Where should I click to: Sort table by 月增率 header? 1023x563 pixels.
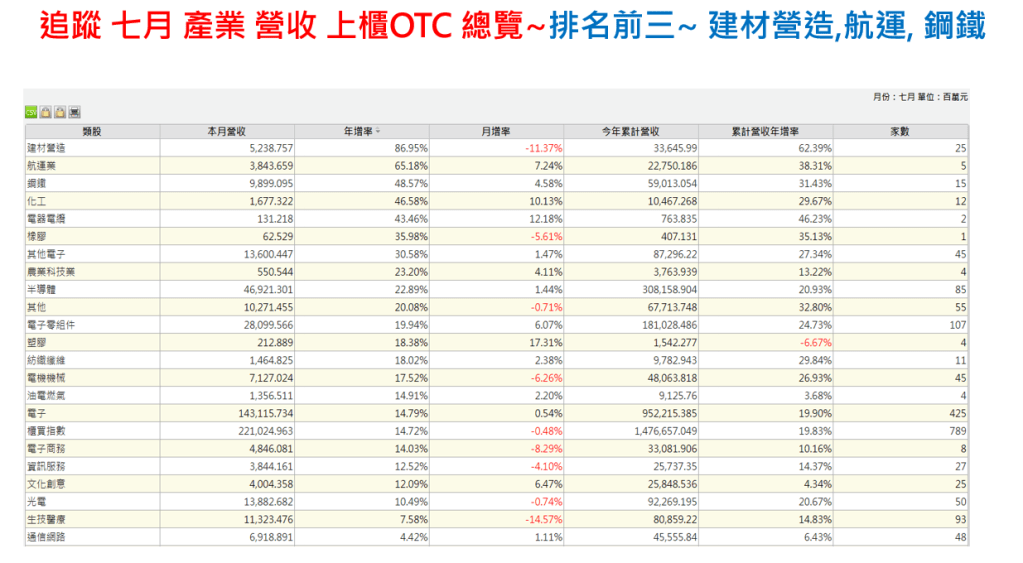tap(497, 132)
